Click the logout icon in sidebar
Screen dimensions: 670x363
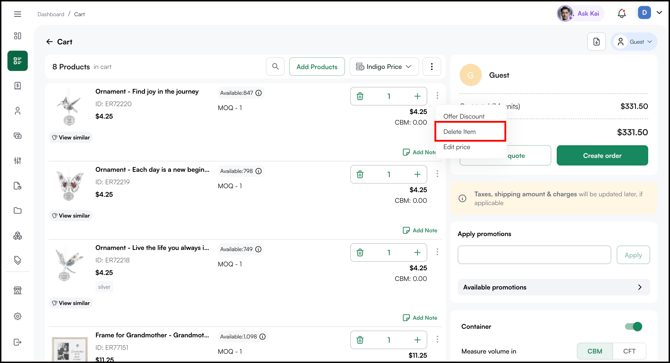(18, 342)
